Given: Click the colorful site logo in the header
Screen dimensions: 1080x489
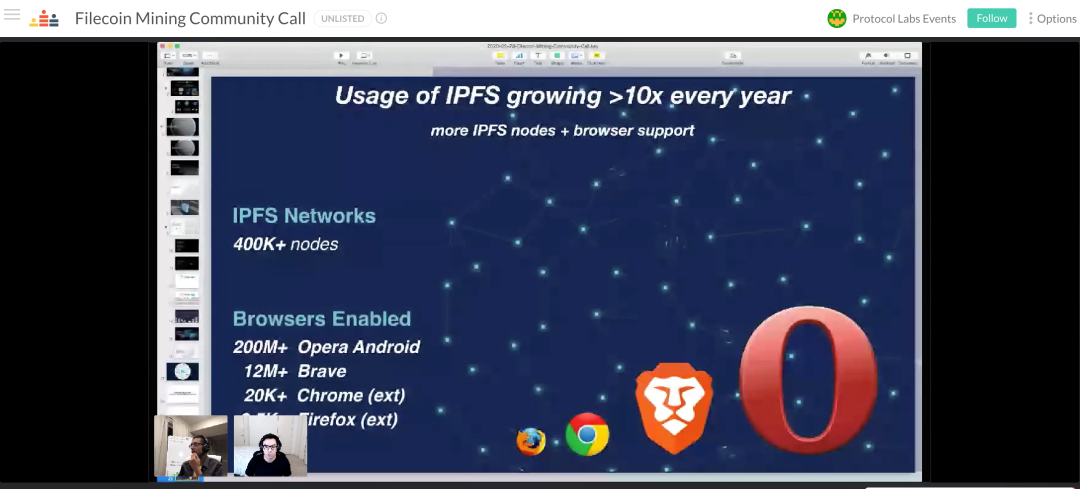Looking at the screenshot, I should pyautogui.click(x=43, y=19).
